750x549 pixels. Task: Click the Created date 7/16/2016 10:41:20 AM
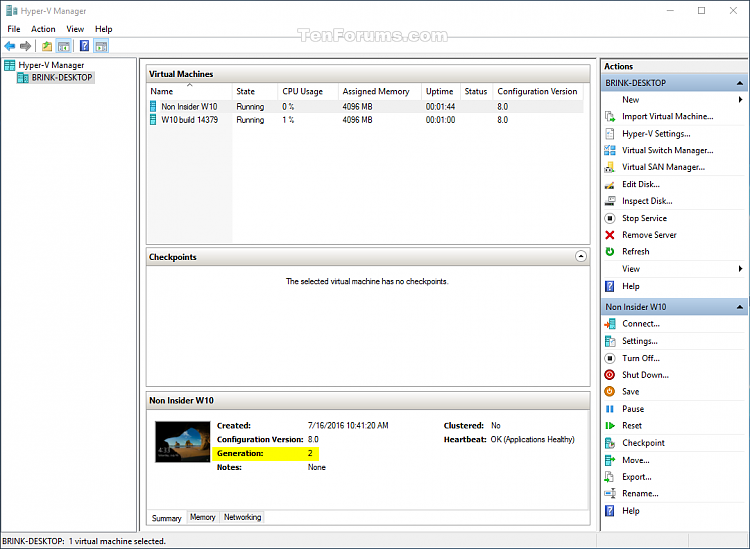tap(348, 425)
